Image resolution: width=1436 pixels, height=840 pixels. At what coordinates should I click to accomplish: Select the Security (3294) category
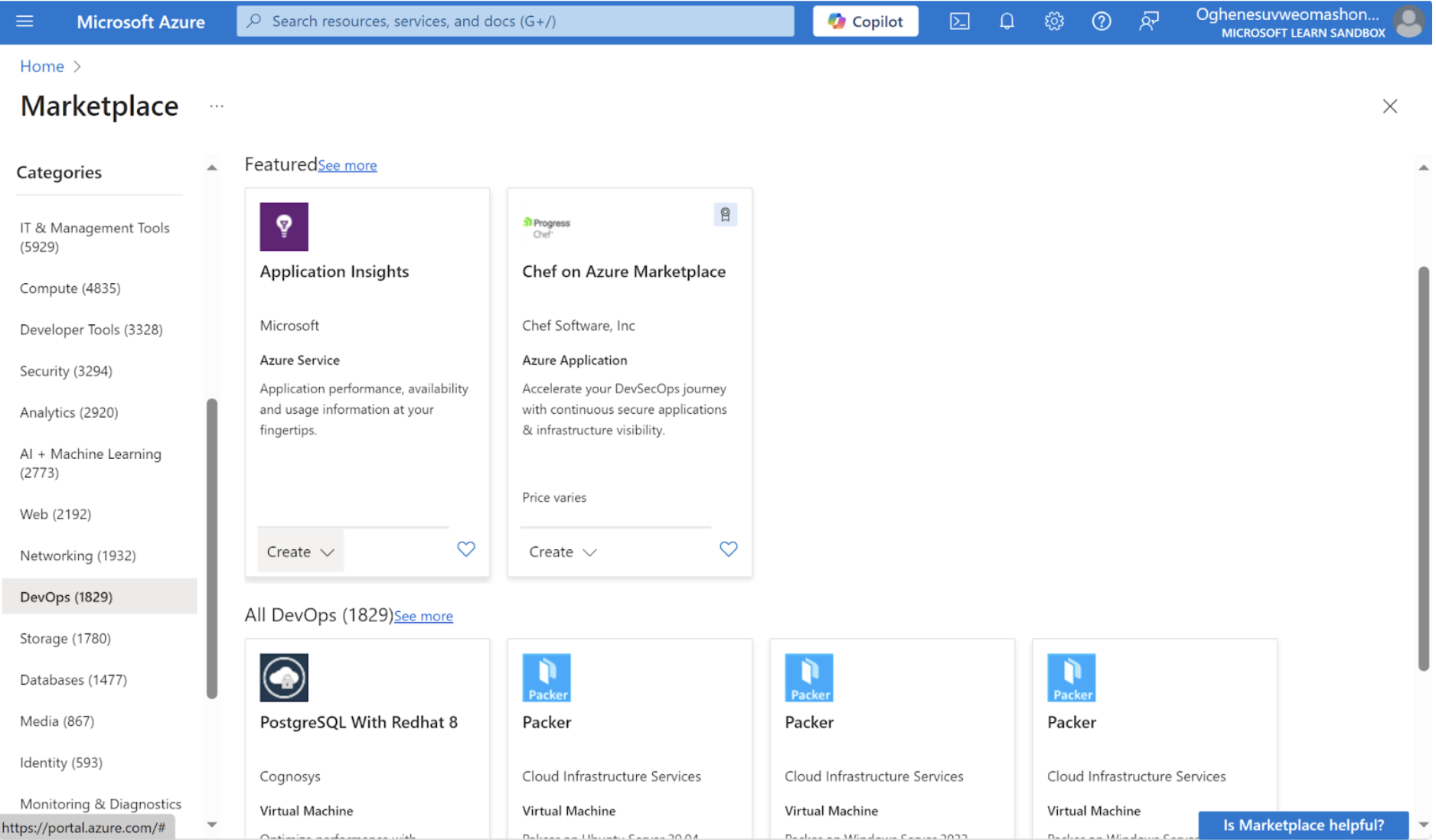66,371
